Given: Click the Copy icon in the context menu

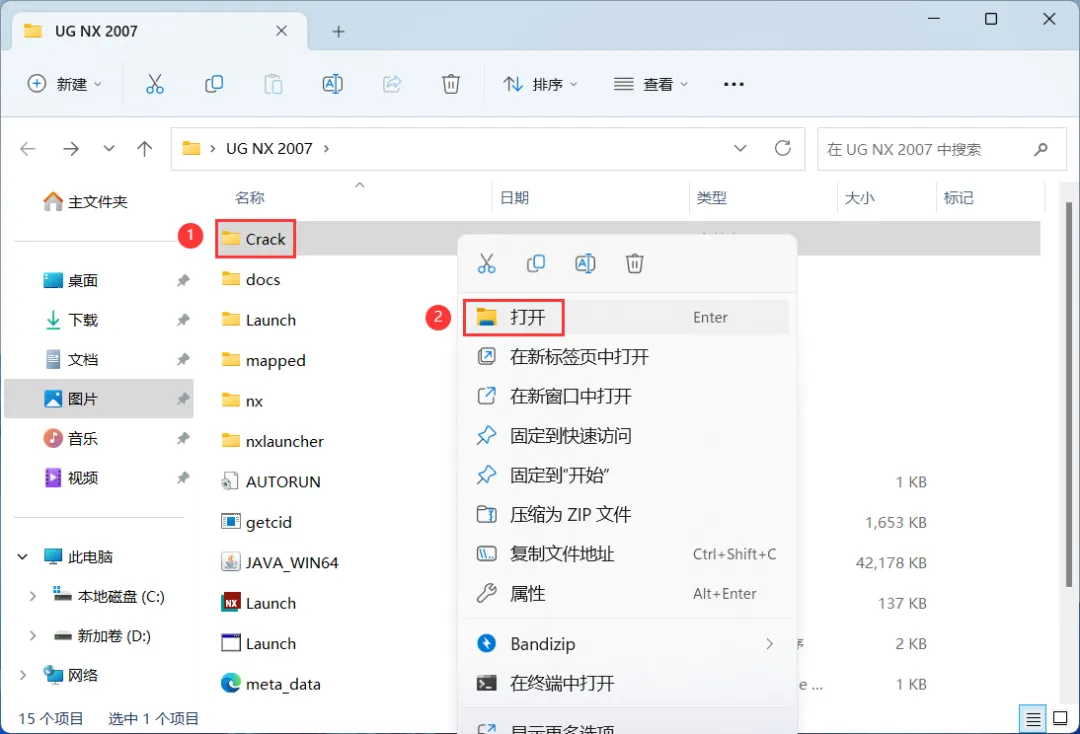Looking at the screenshot, I should (536, 264).
